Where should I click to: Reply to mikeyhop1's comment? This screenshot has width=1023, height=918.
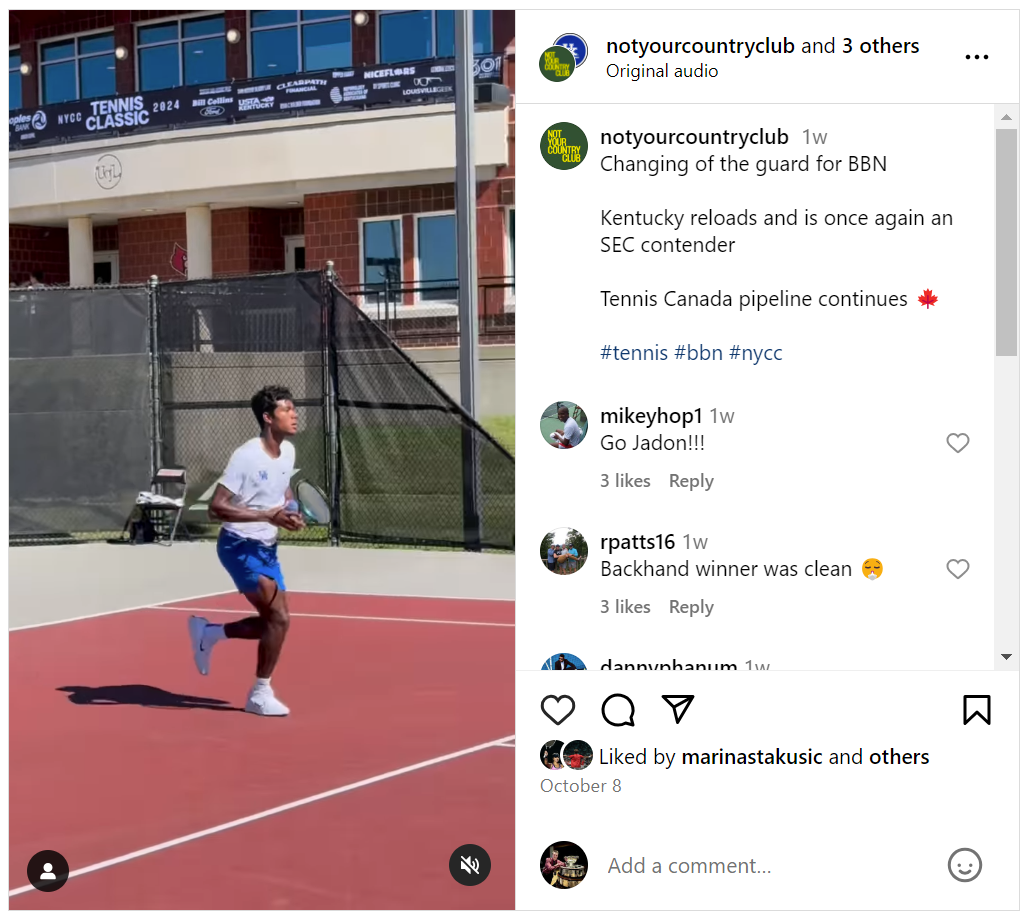pyautogui.click(x=691, y=481)
